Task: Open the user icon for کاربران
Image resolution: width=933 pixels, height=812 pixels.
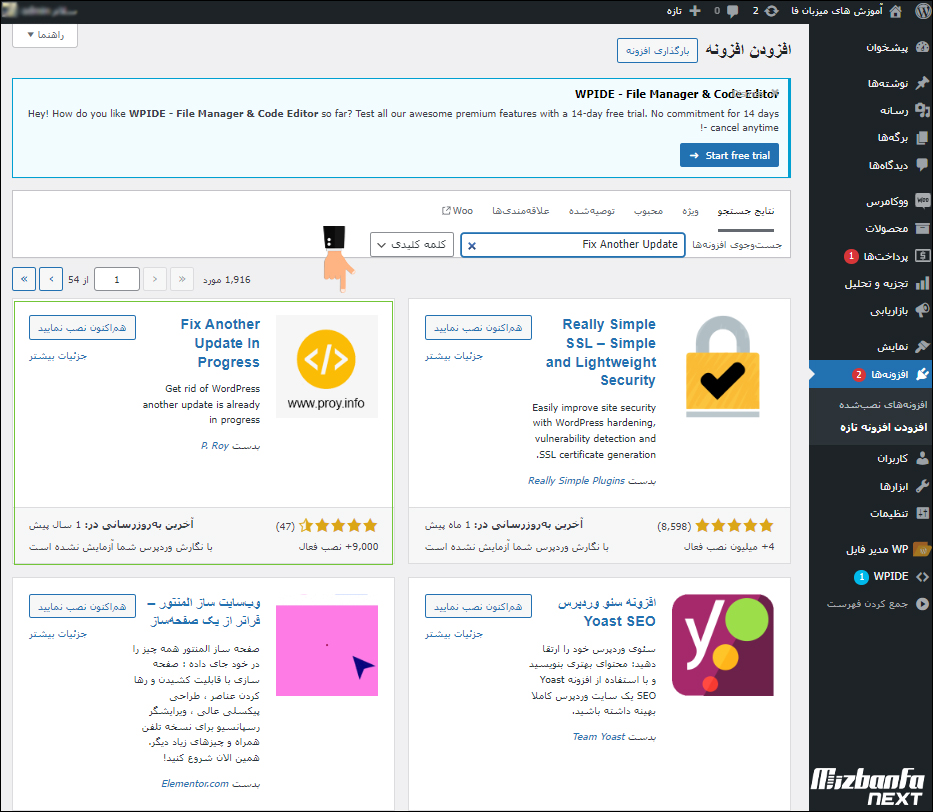Action: coord(922,458)
